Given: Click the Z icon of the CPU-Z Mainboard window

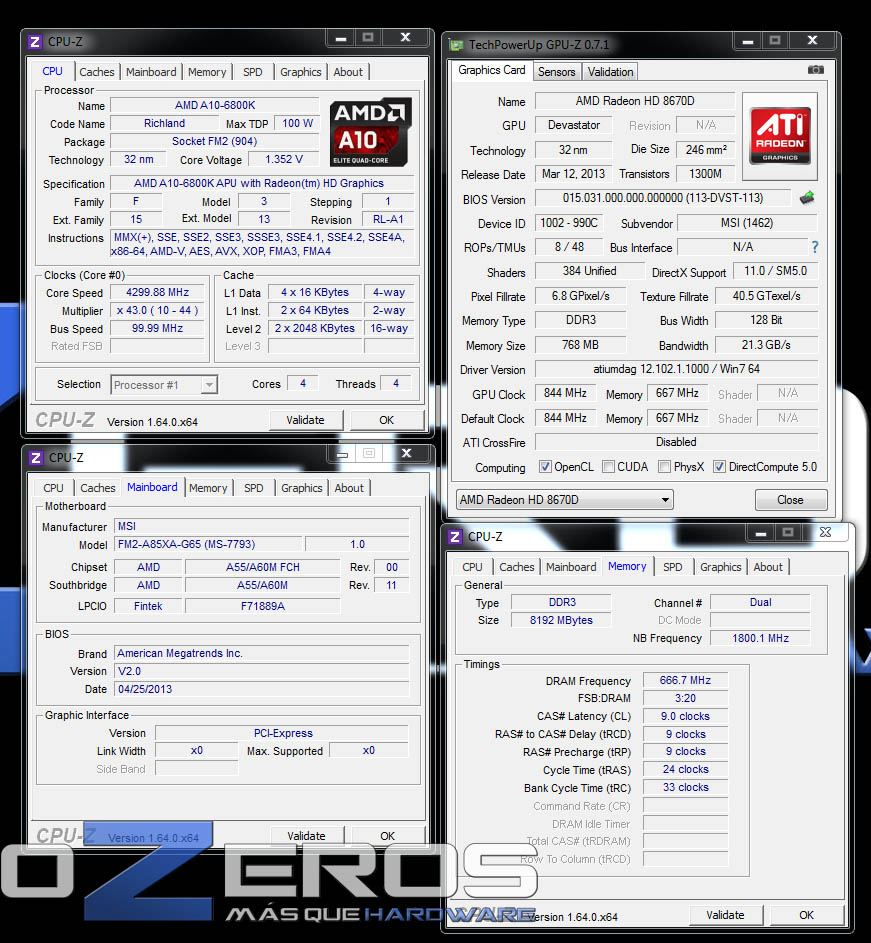Looking at the screenshot, I should pyautogui.click(x=36, y=458).
